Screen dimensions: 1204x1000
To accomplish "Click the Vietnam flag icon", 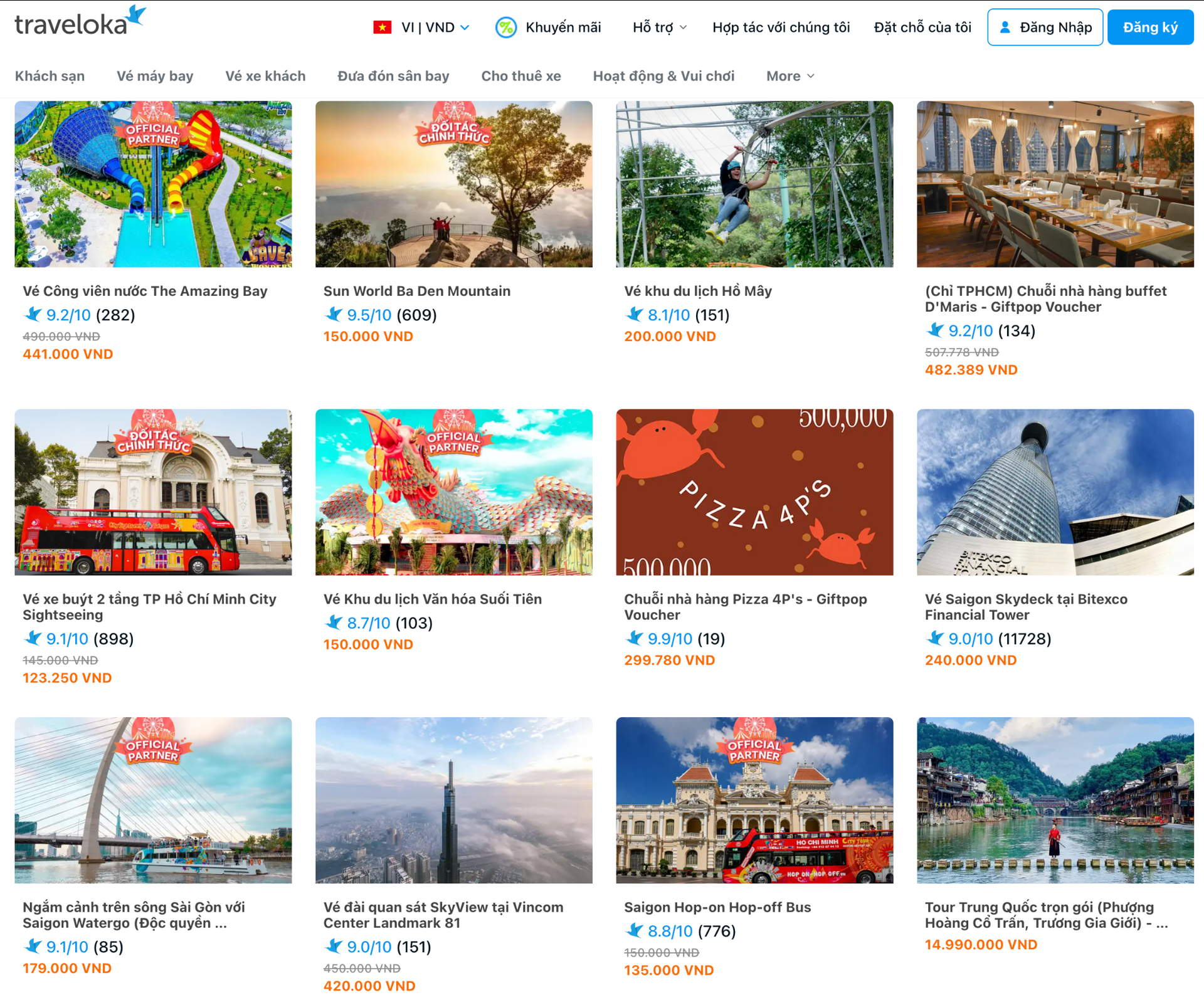I will 382,28.
